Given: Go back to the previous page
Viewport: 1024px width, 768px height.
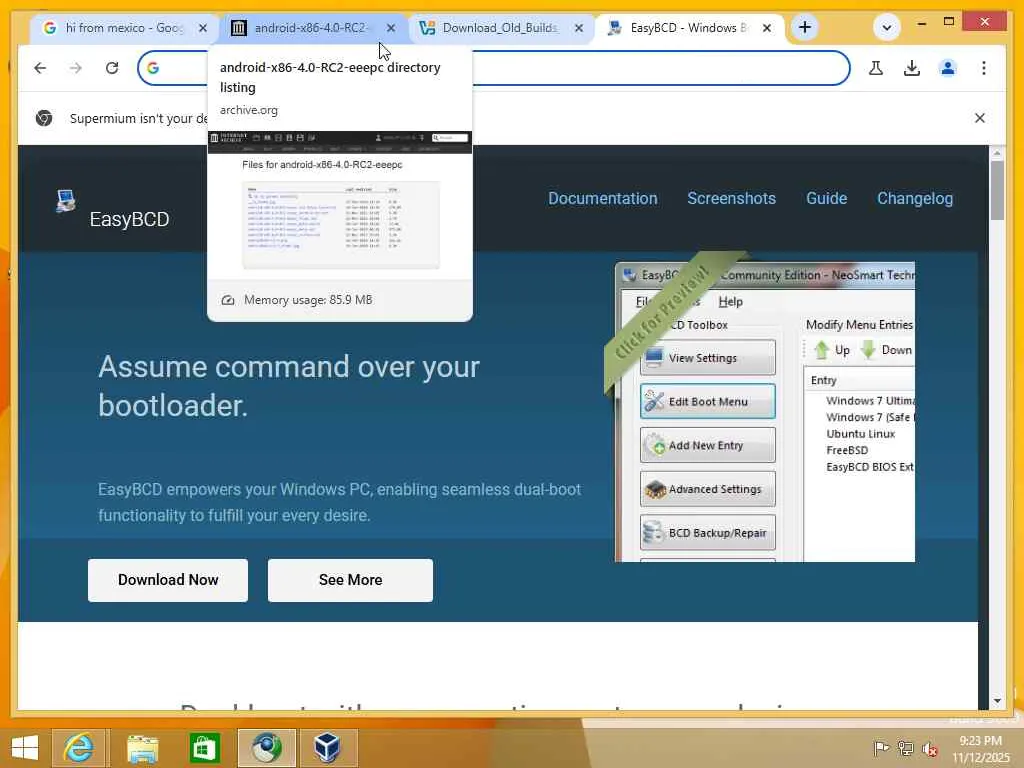Looking at the screenshot, I should click(40, 68).
